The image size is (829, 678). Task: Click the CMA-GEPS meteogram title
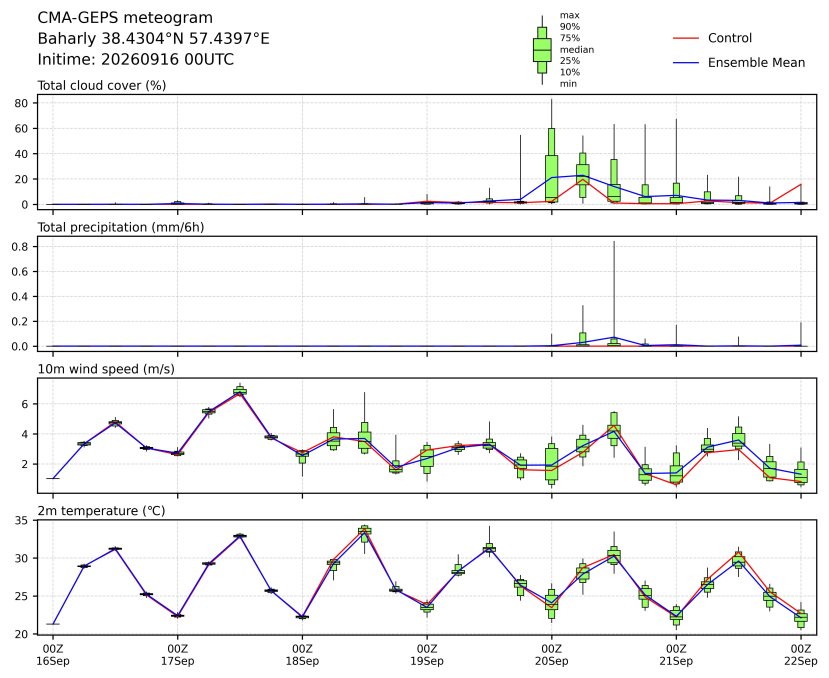point(125,18)
